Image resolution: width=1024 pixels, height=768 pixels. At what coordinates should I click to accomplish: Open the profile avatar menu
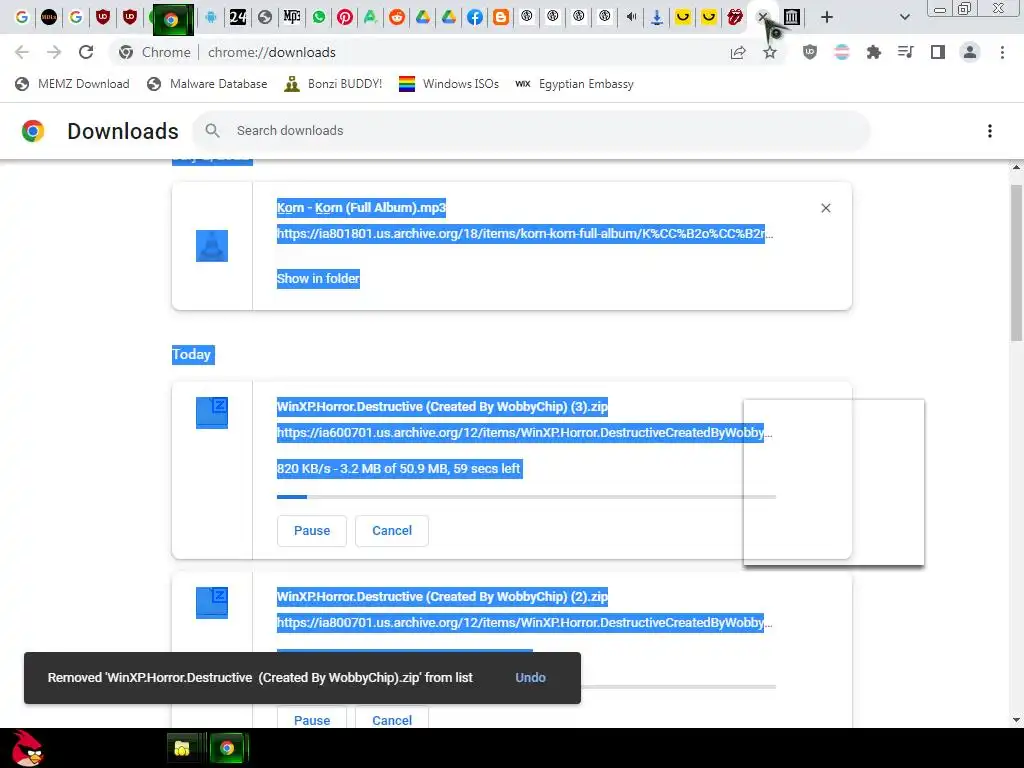click(x=970, y=52)
